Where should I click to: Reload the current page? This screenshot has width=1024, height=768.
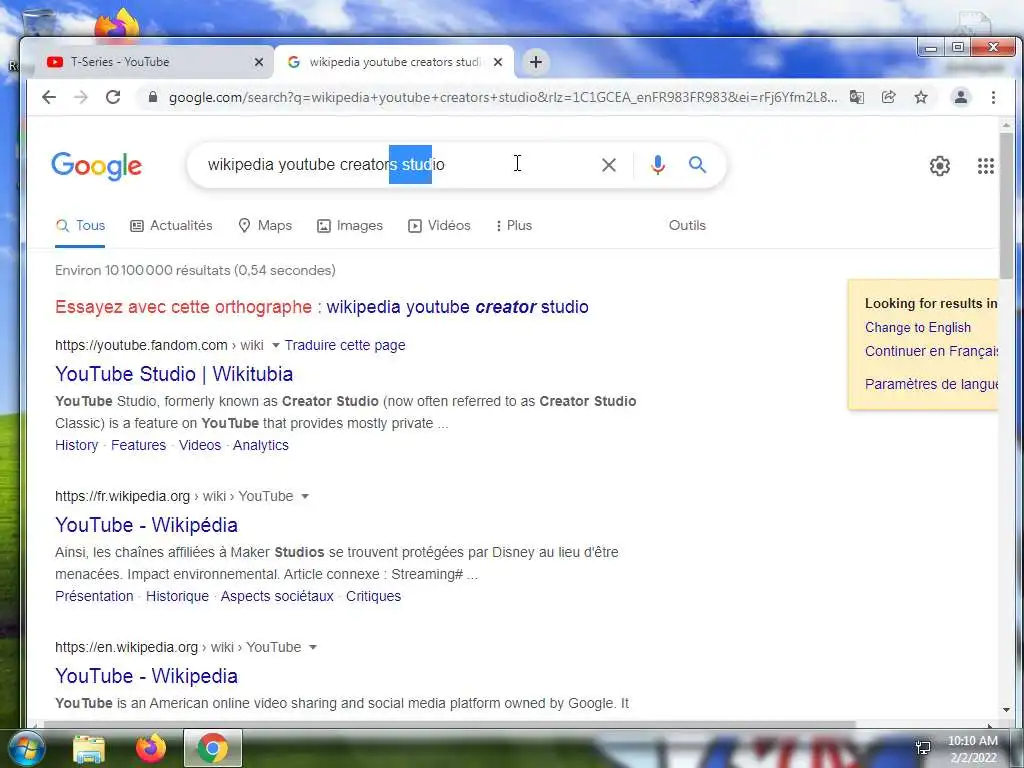pos(113,97)
